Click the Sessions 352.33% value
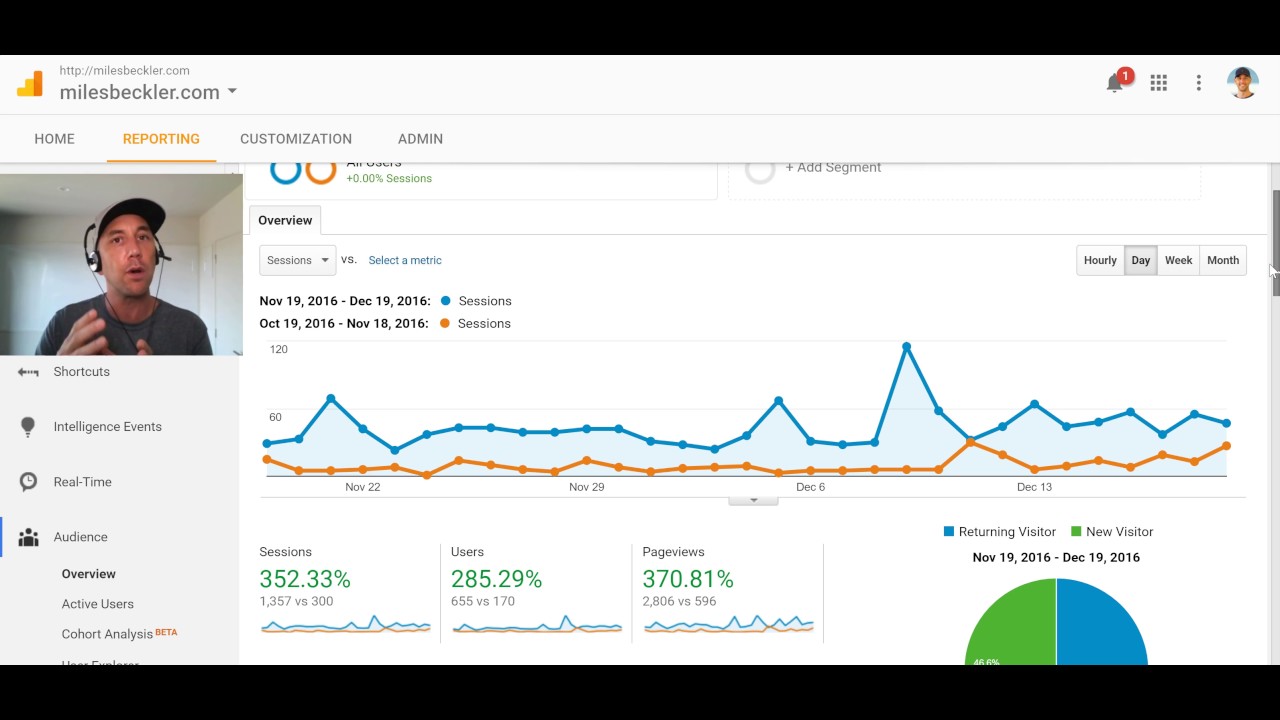Image resolution: width=1280 pixels, height=720 pixels. coord(305,579)
